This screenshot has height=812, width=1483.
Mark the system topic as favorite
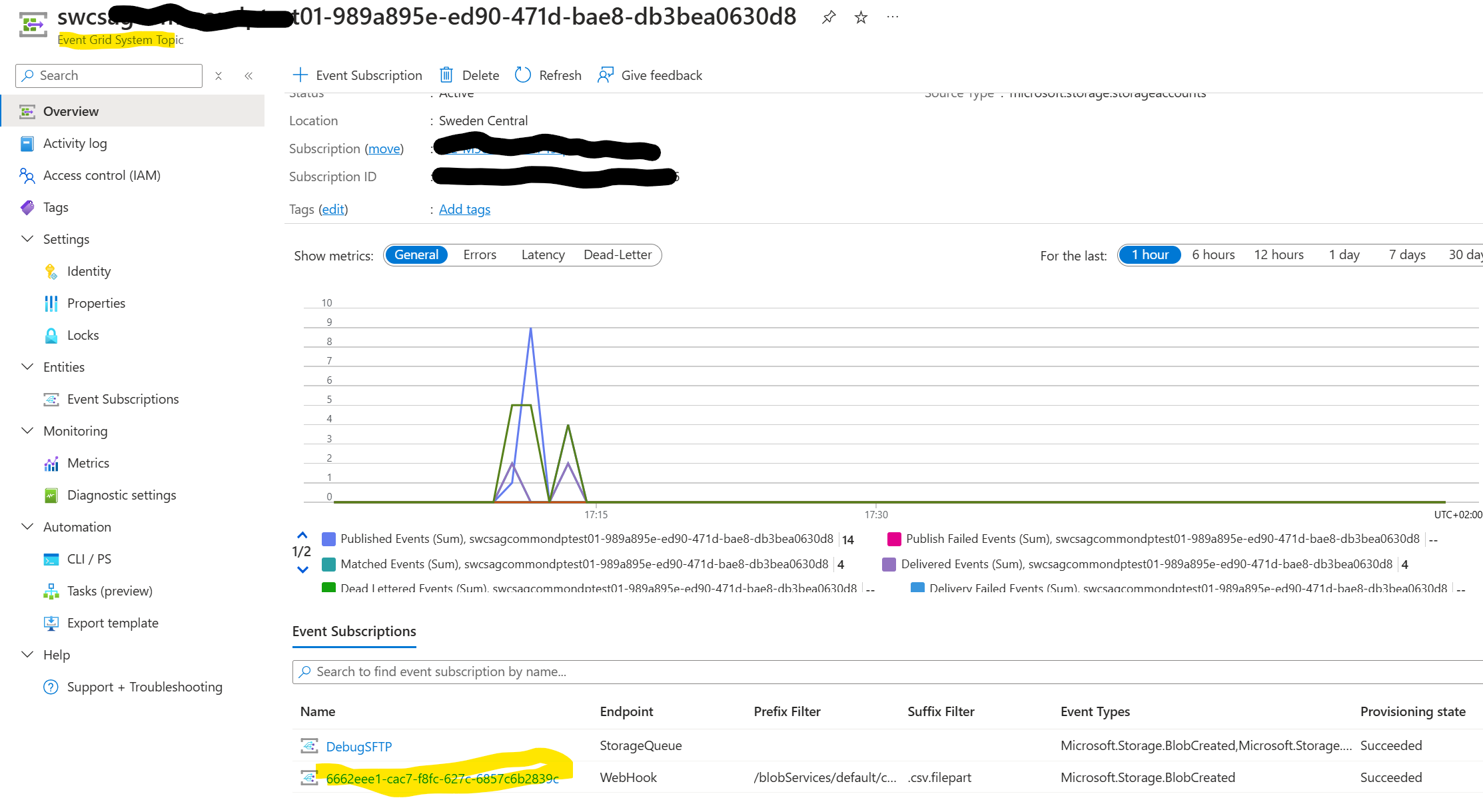[x=861, y=17]
